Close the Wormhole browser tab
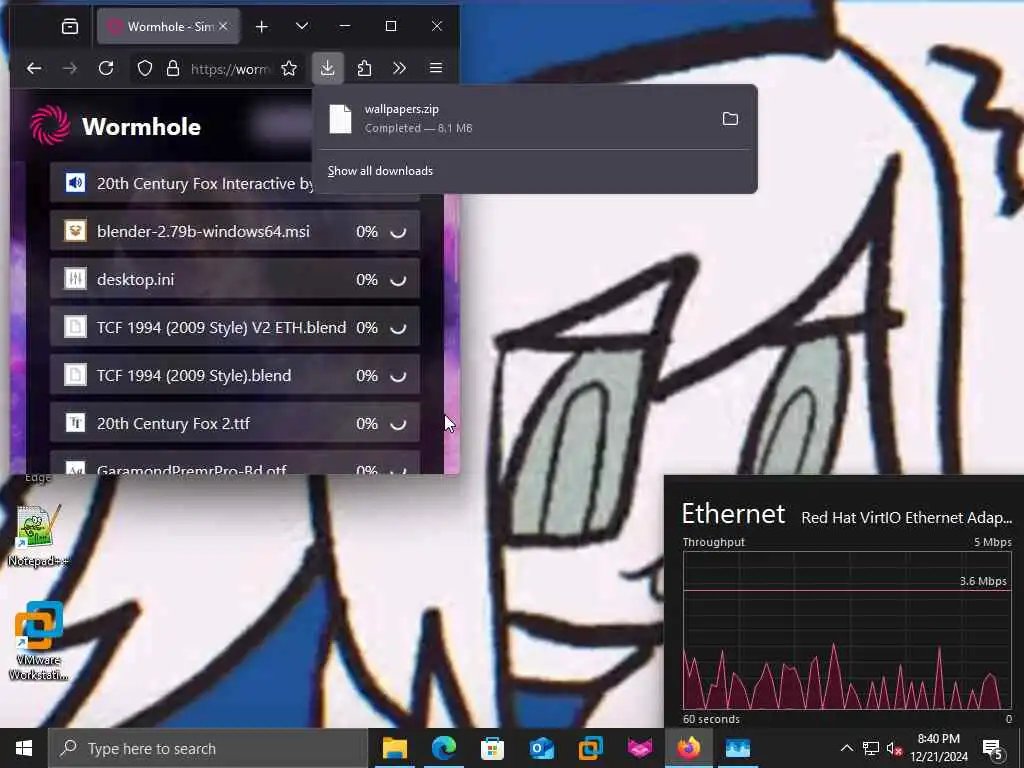This screenshot has width=1024, height=768. pyautogui.click(x=223, y=26)
